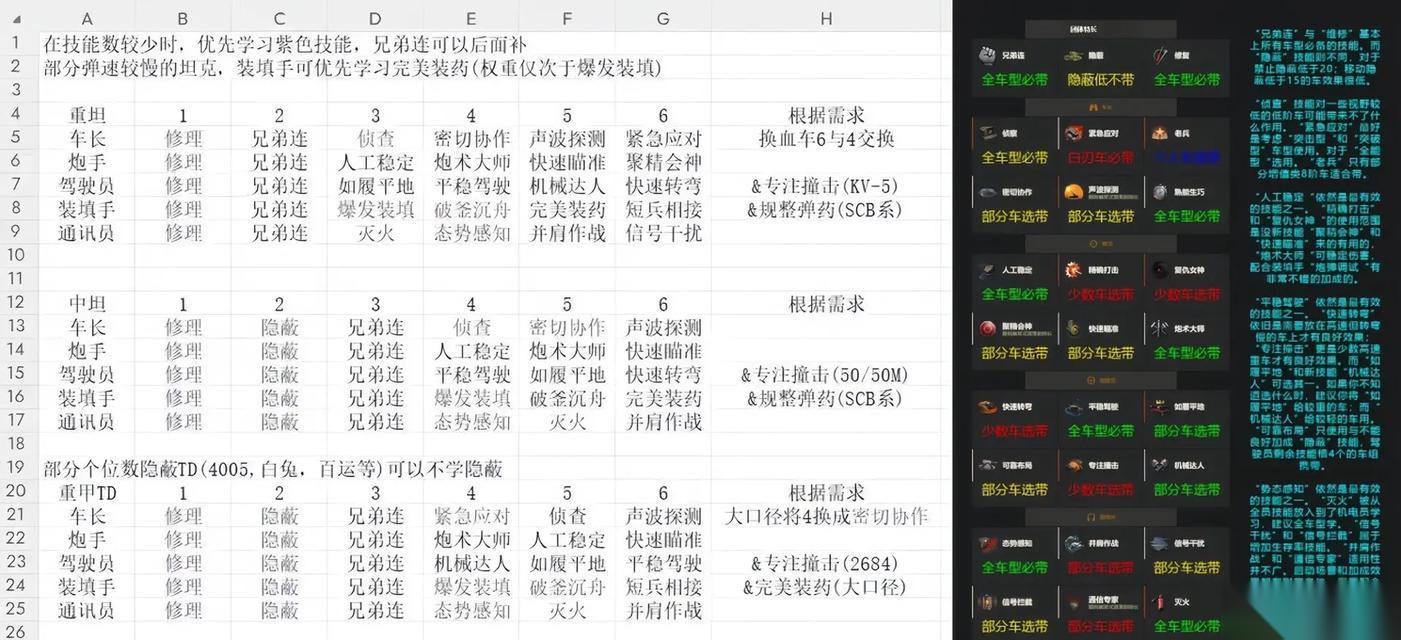The image size is (1401, 640).
Task: Select column A header
Action: (x=87, y=19)
